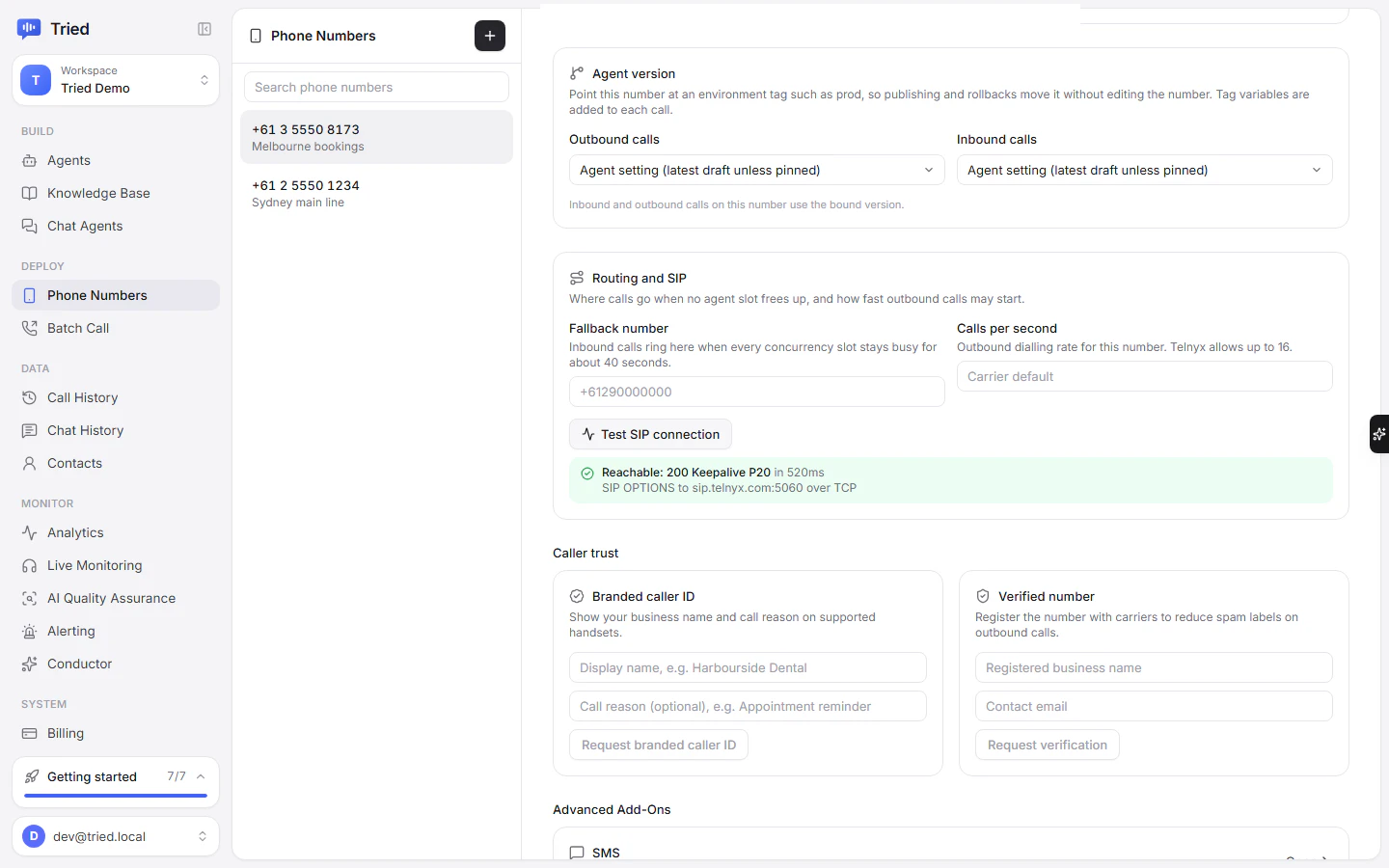Open the Outbound calls agent version dropdown
The image size is (1389, 868).
pos(757,170)
